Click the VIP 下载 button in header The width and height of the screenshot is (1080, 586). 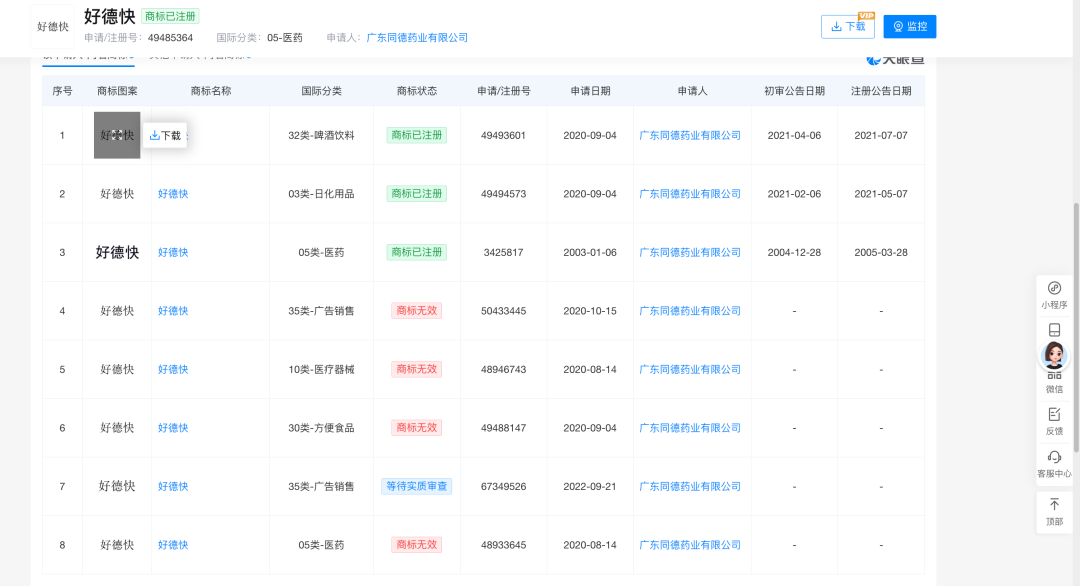click(847, 26)
